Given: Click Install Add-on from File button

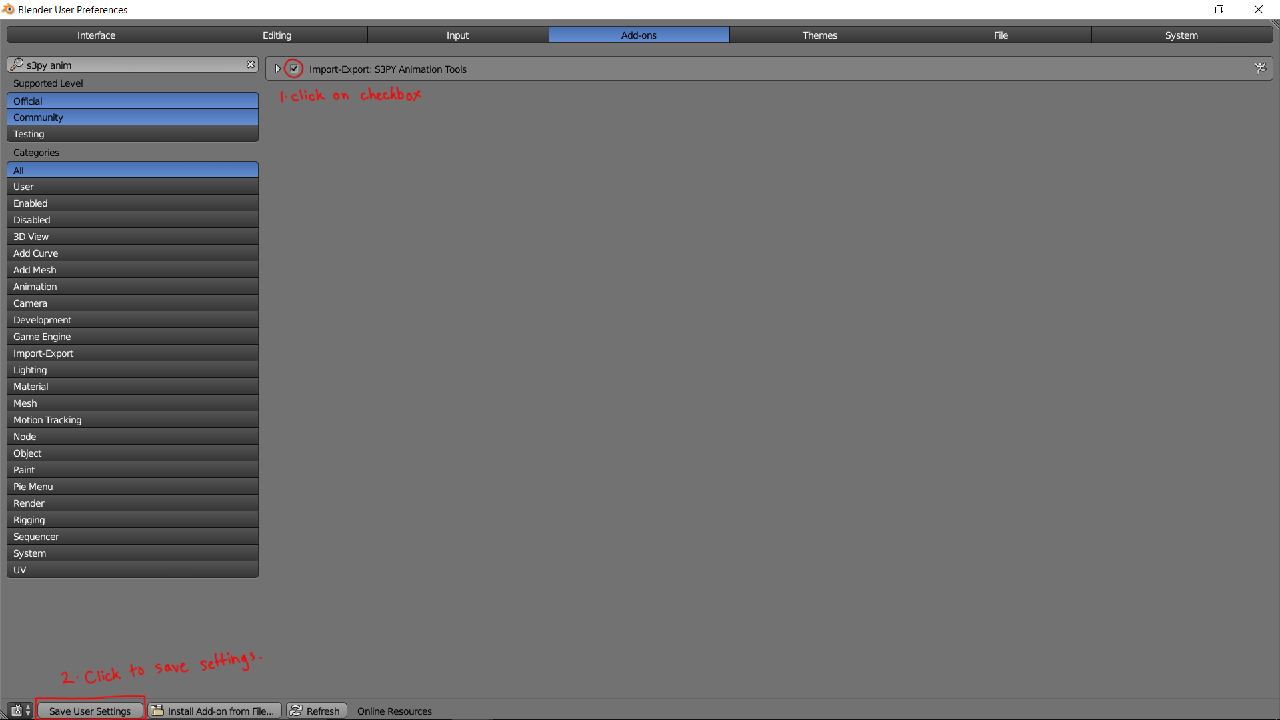Looking at the screenshot, I should point(215,711).
